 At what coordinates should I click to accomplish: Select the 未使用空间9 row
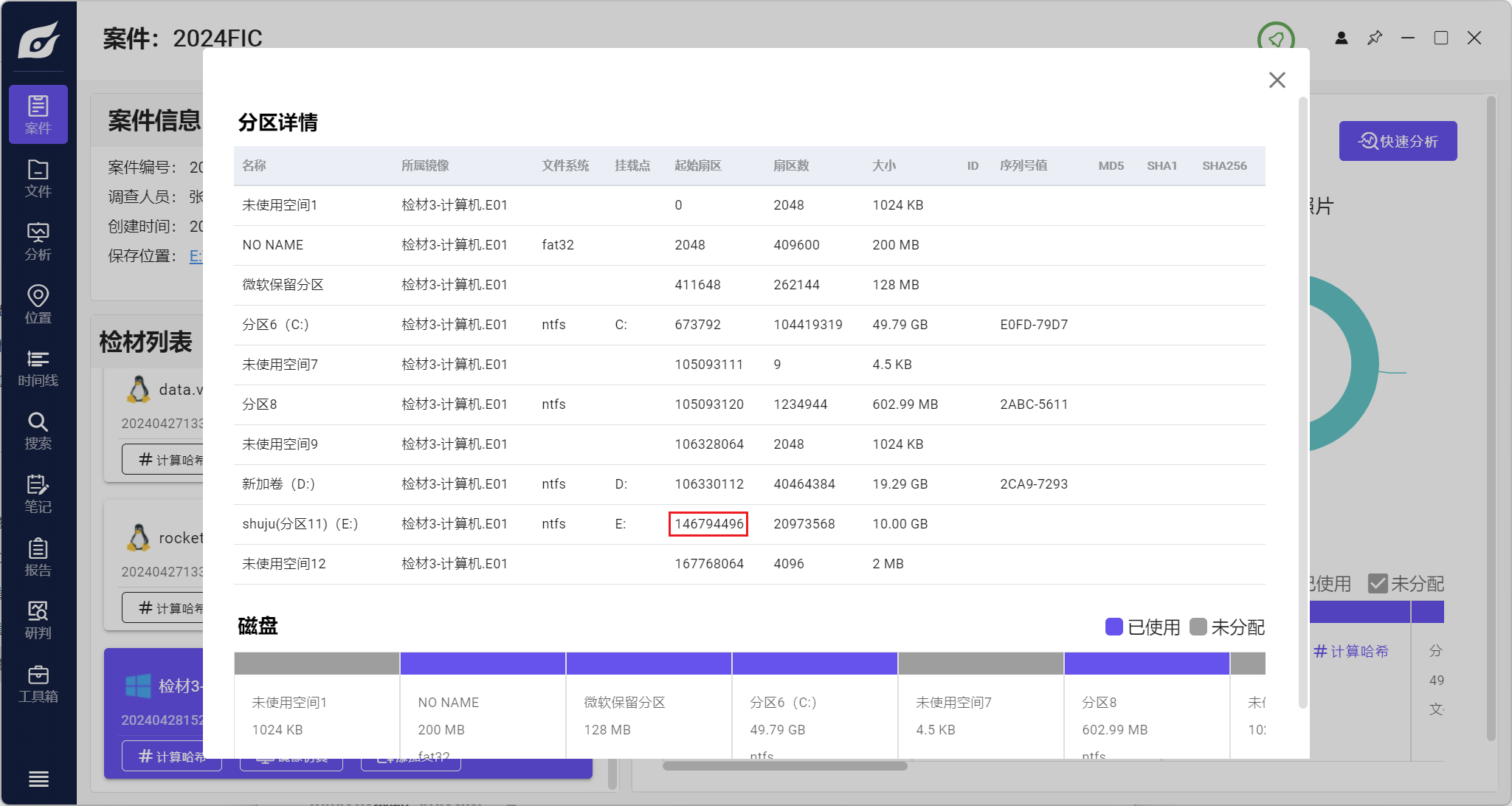coord(749,444)
